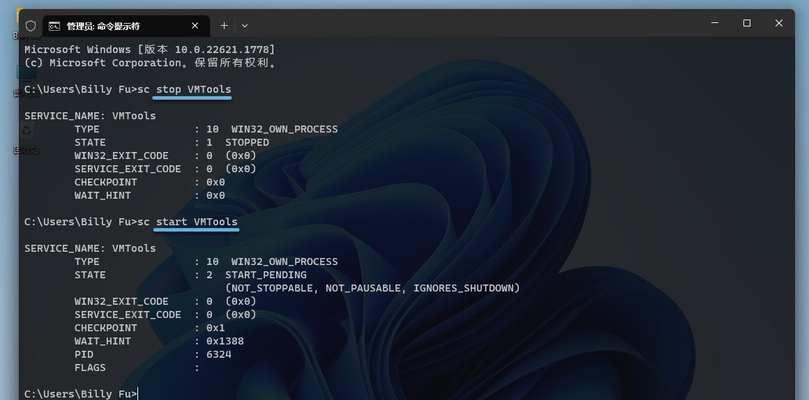Expand the new tab profile dropdown
Screen dimensions: 809x400
point(245,26)
